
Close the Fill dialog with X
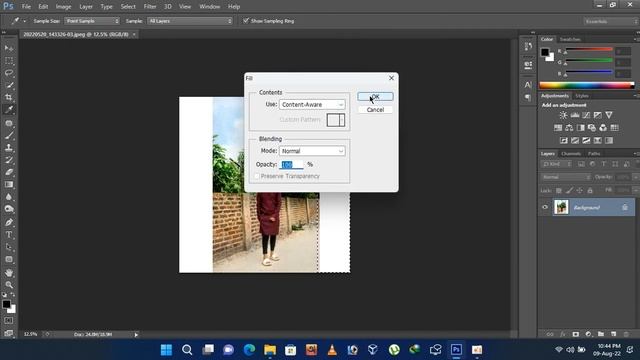click(x=391, y=78)
